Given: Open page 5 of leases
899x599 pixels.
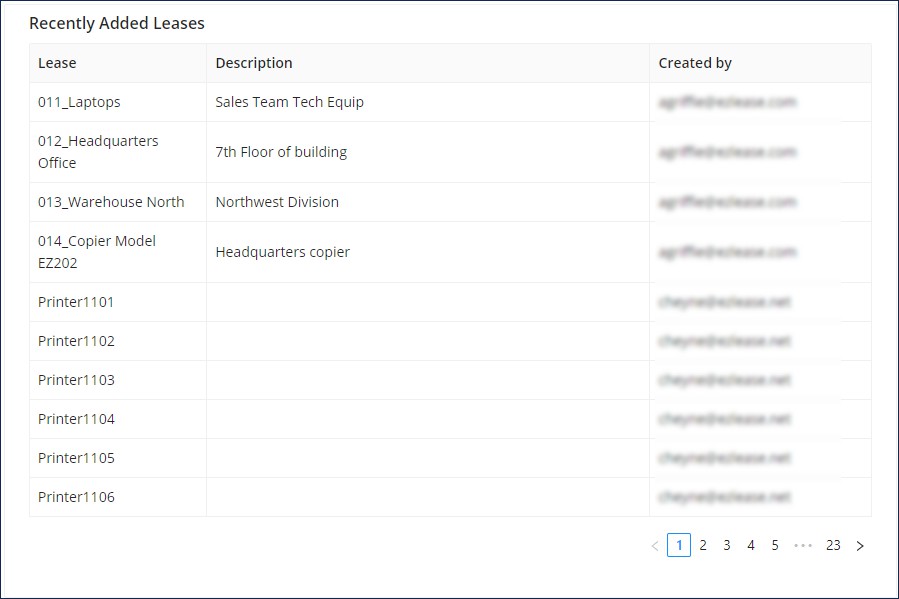Looking at the screenshot, I should tap(775, 545).
